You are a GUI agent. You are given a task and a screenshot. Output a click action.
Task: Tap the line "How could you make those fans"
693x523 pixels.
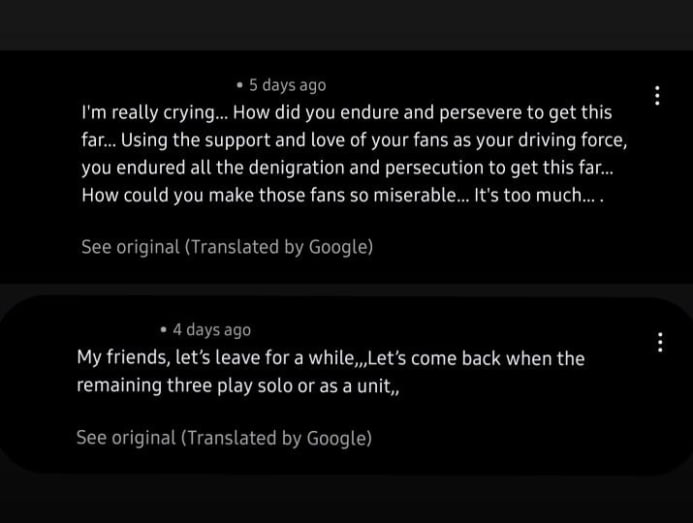(x=342, y=195)
